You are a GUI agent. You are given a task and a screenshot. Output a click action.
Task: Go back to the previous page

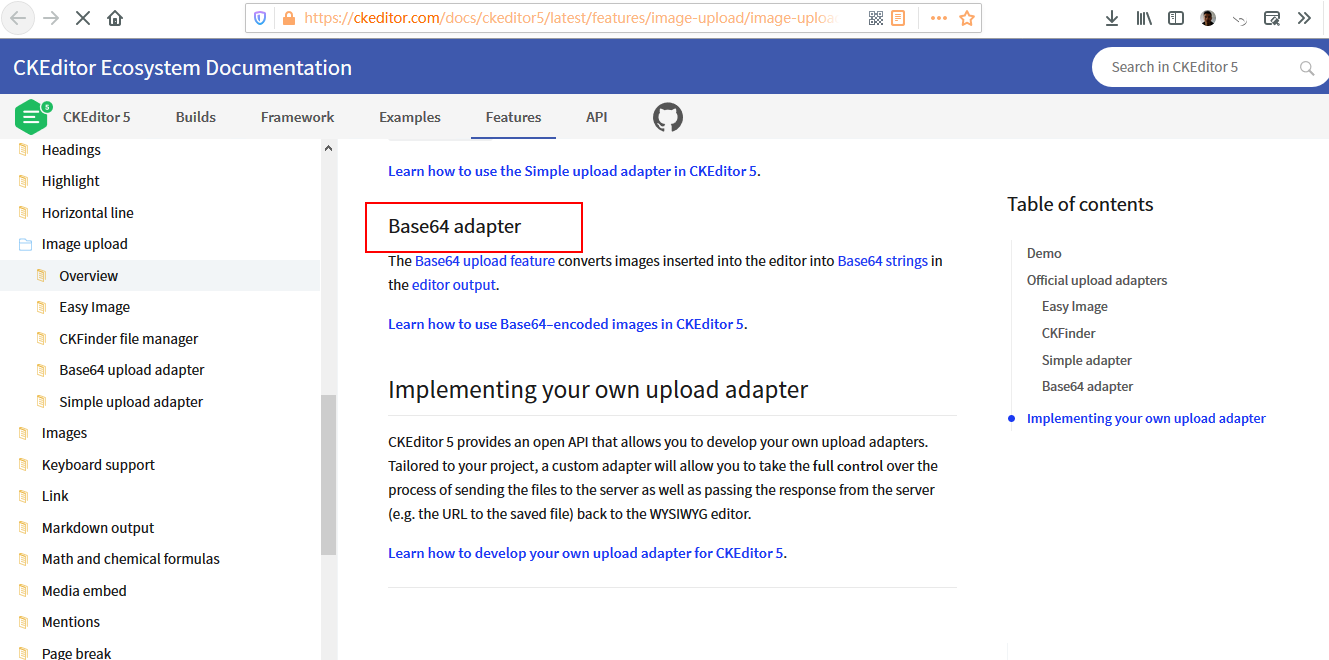[19, 18]
